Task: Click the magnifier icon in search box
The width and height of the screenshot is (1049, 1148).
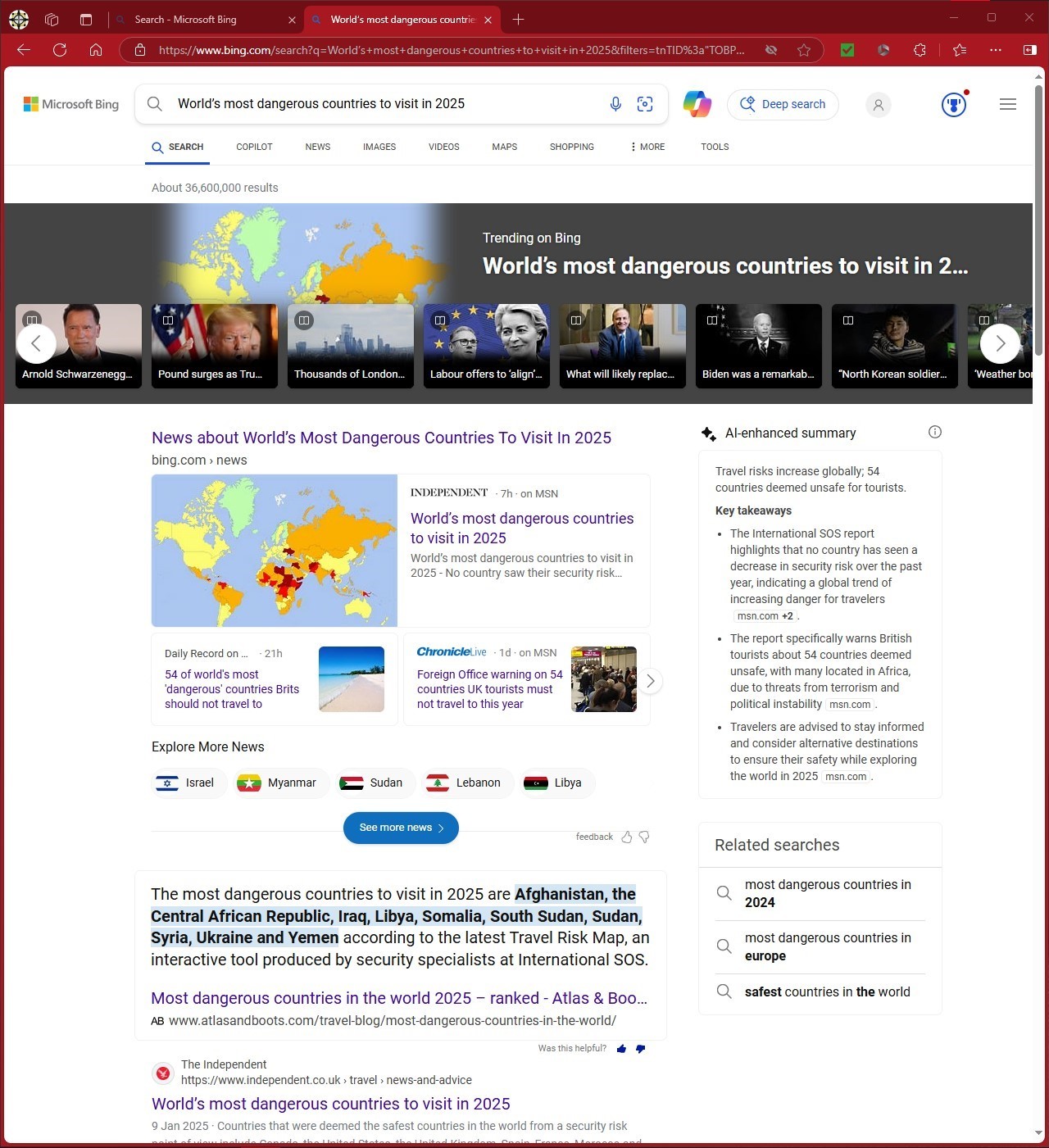Action: (154, 104)
